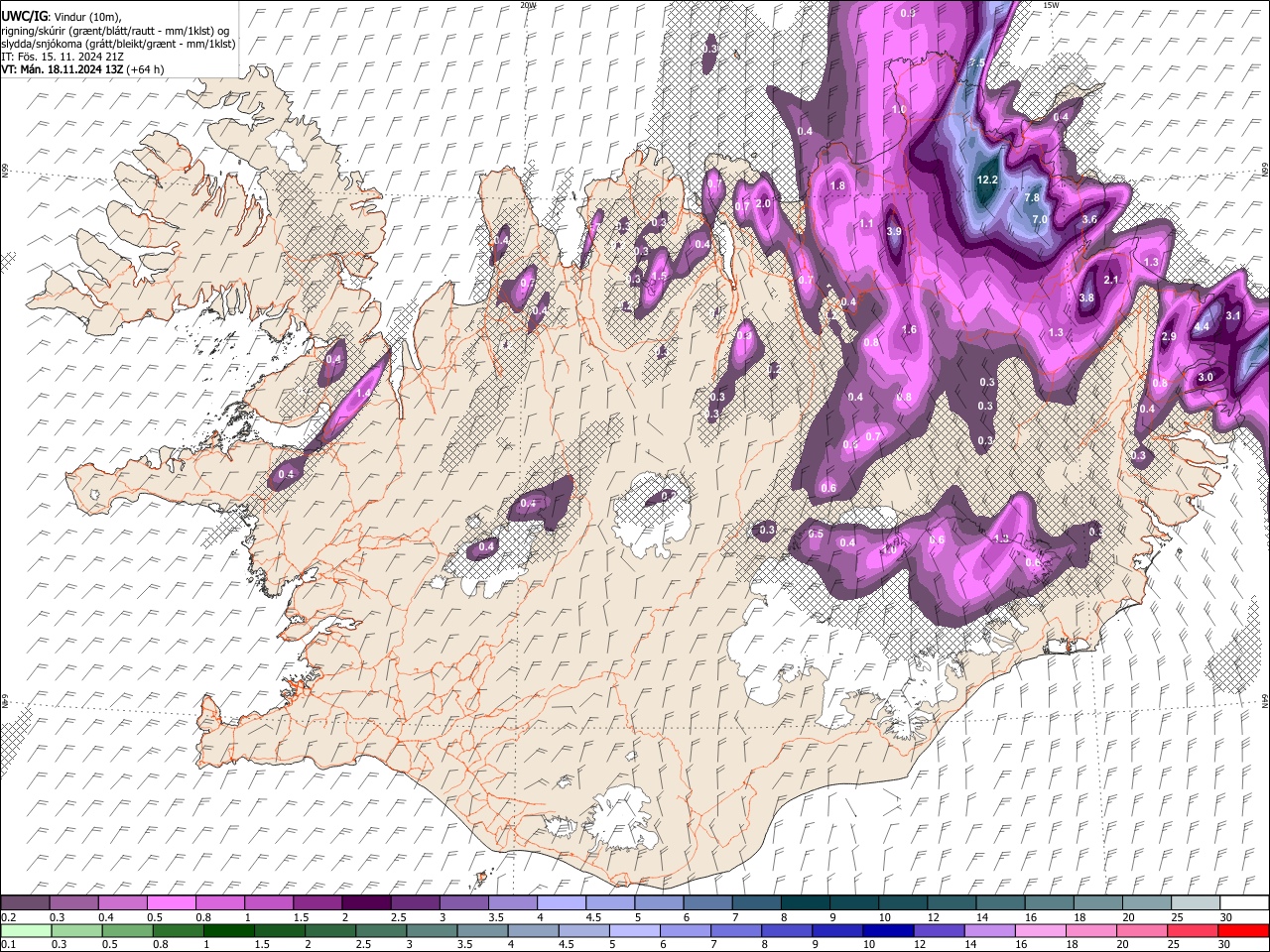Viewport: 1270px width, 952px height.
Task: Click the 12.2 precipitation maximum value on map
Action: pos(986,180)
